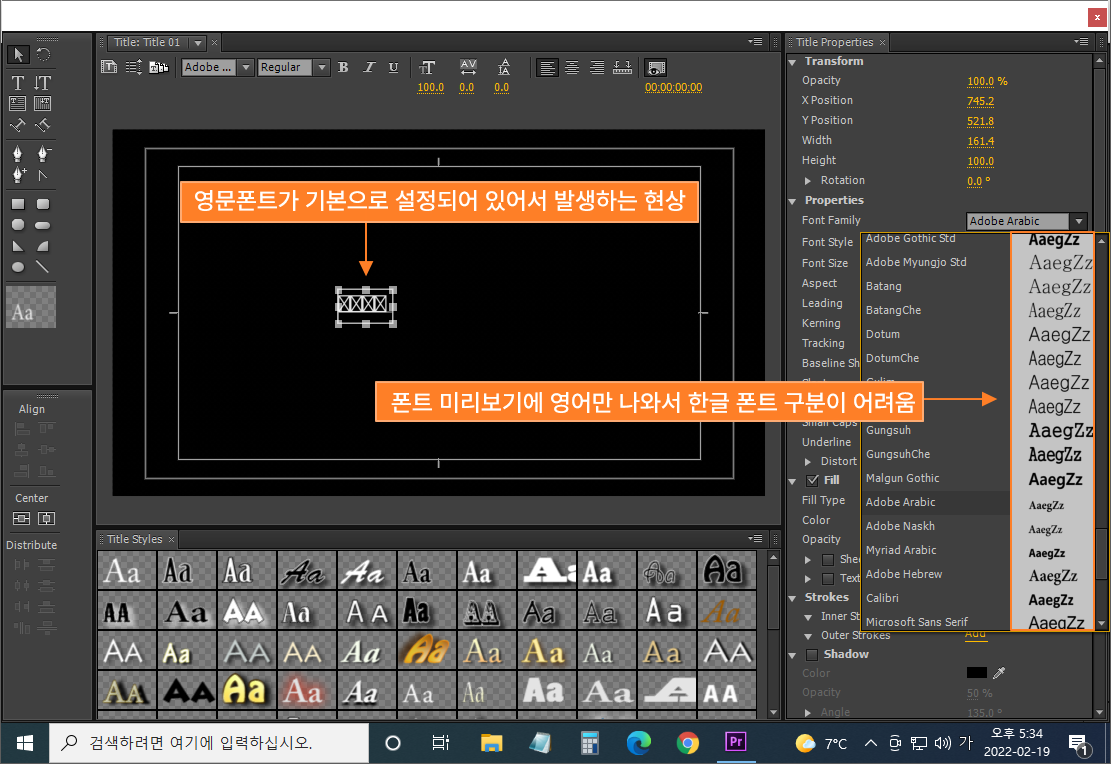Screen dimensions: 1111x764
Task: Enable the Texture checkbox
Action: point(828,578)
